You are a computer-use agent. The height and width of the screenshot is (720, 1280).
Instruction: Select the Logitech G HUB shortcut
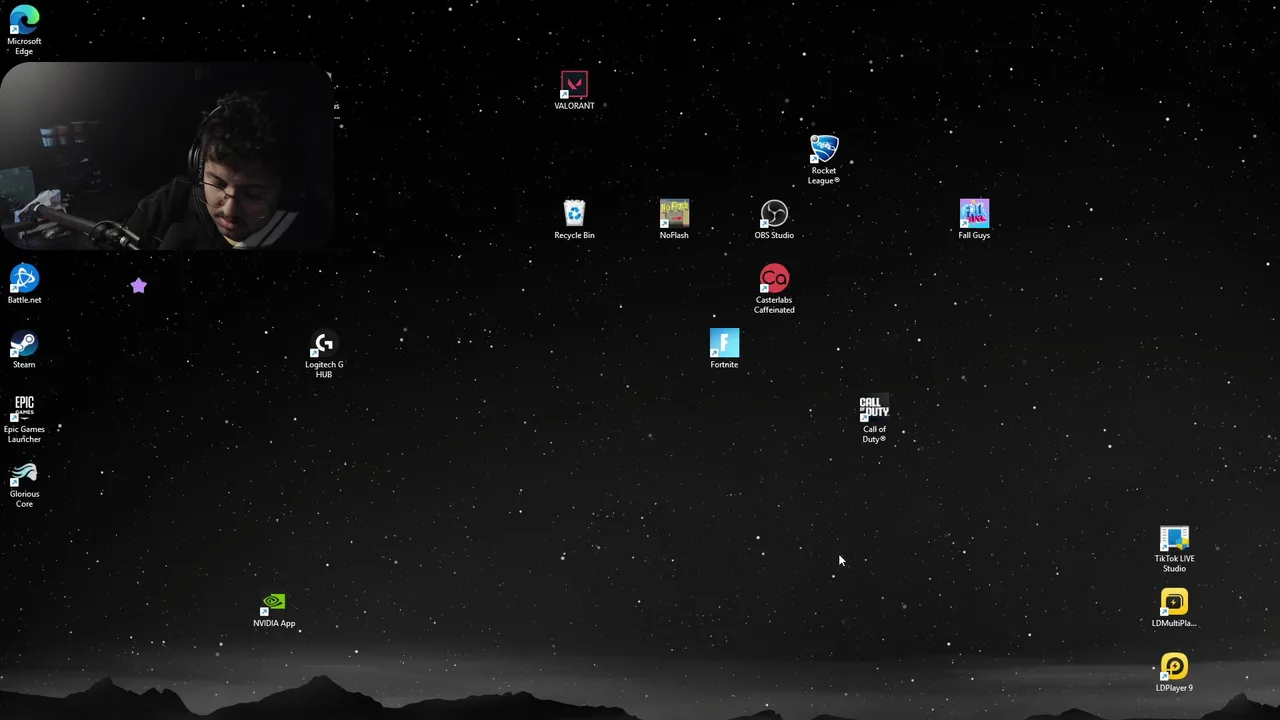point(324,354)
